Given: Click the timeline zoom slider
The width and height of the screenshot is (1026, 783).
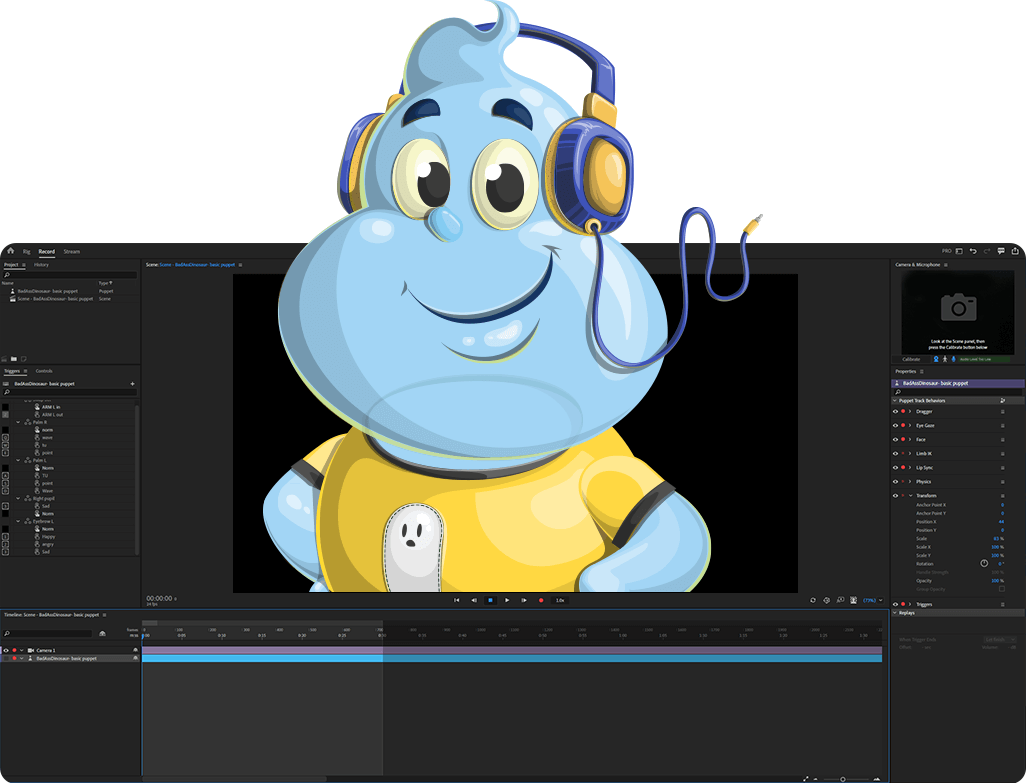Looking at the screenshot, I should tap(843, 778).
